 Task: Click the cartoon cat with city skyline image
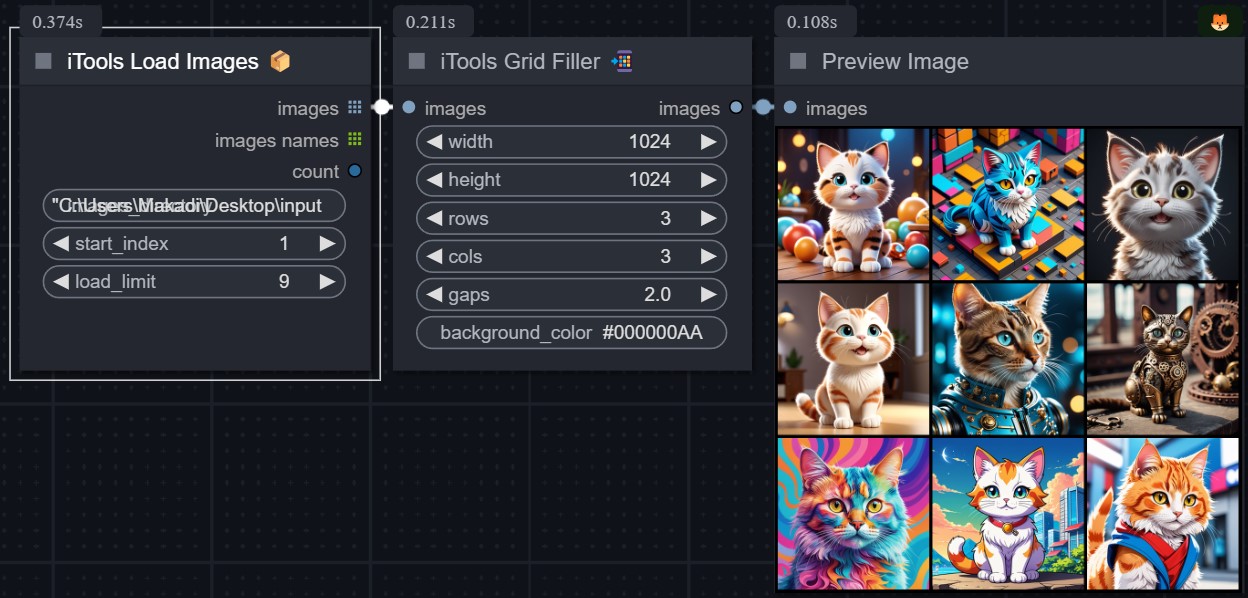point(1008,514)
